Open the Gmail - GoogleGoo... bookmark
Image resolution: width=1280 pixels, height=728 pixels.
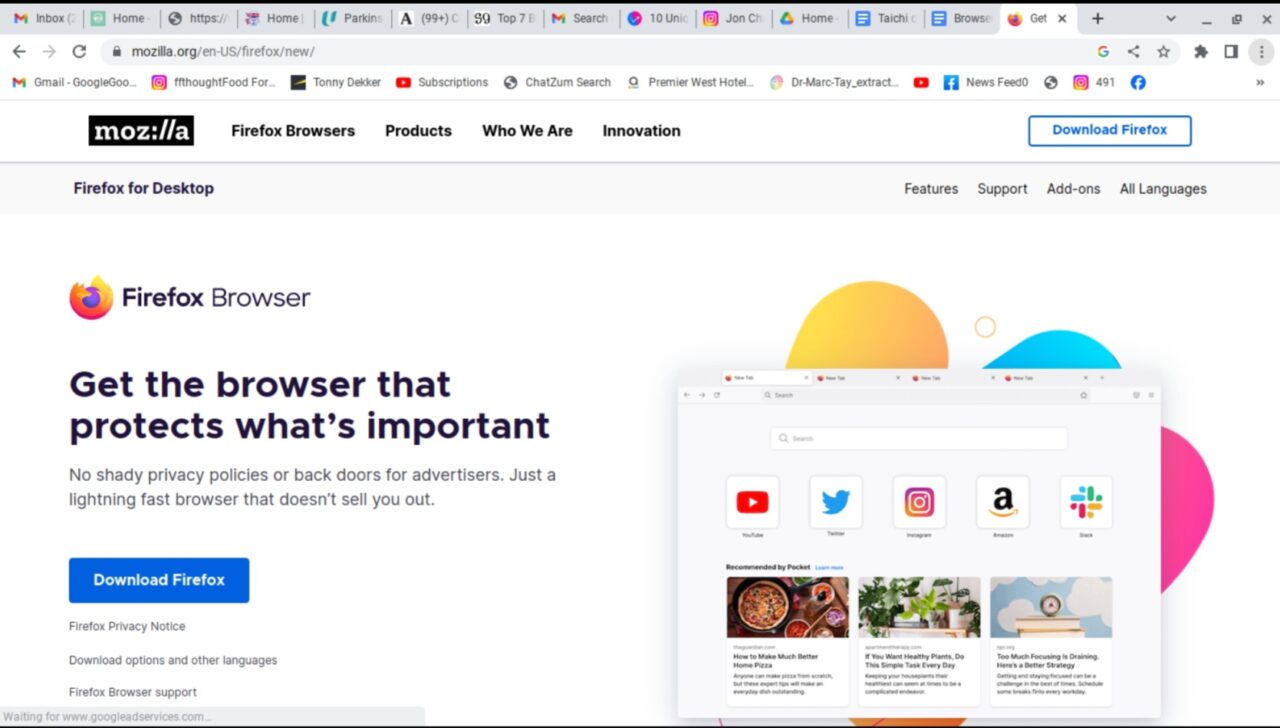pos(75,83)
